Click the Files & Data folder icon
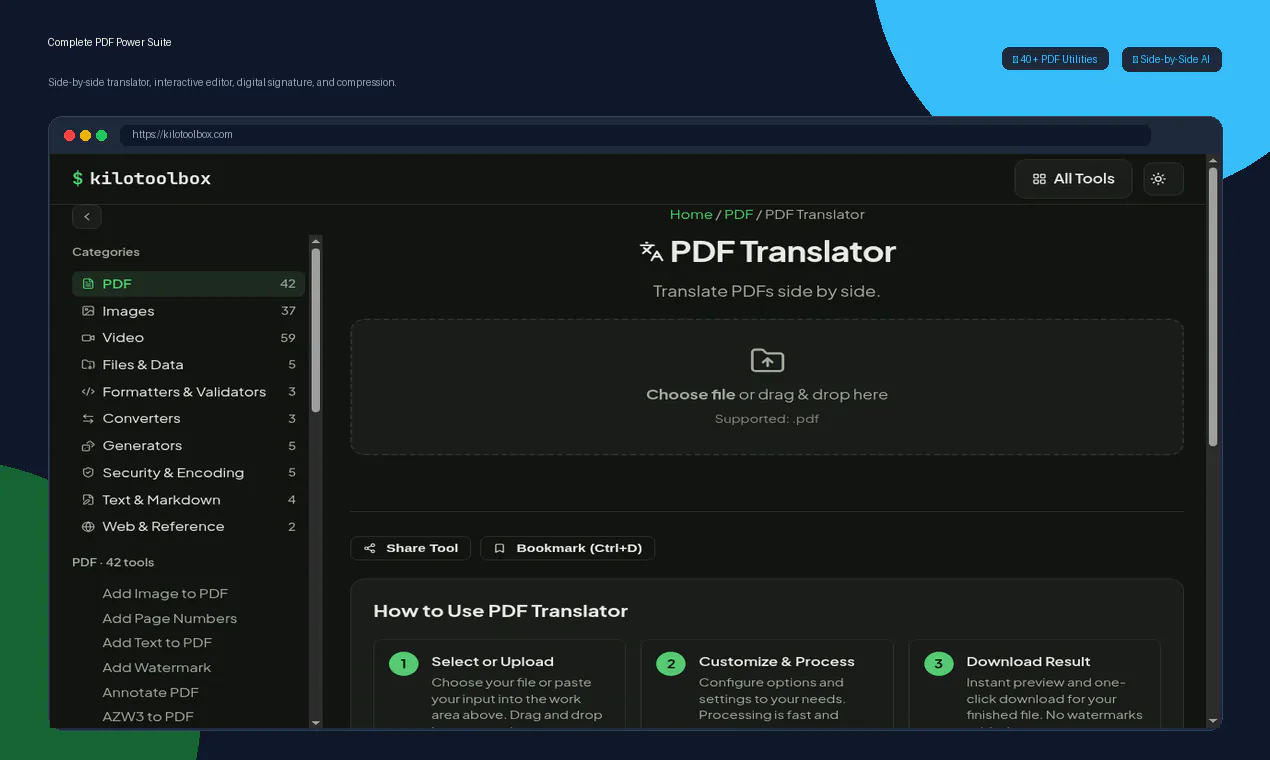 (x=88, y=365)
